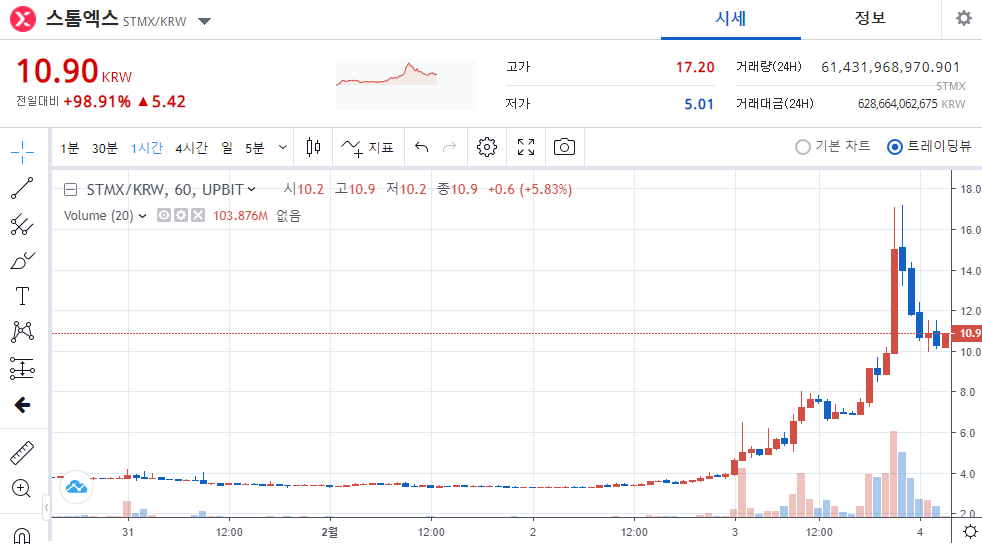The height and width of the screenshot is (544, 982).
Task: Set interval to 5분
Action: click(254, 148)
